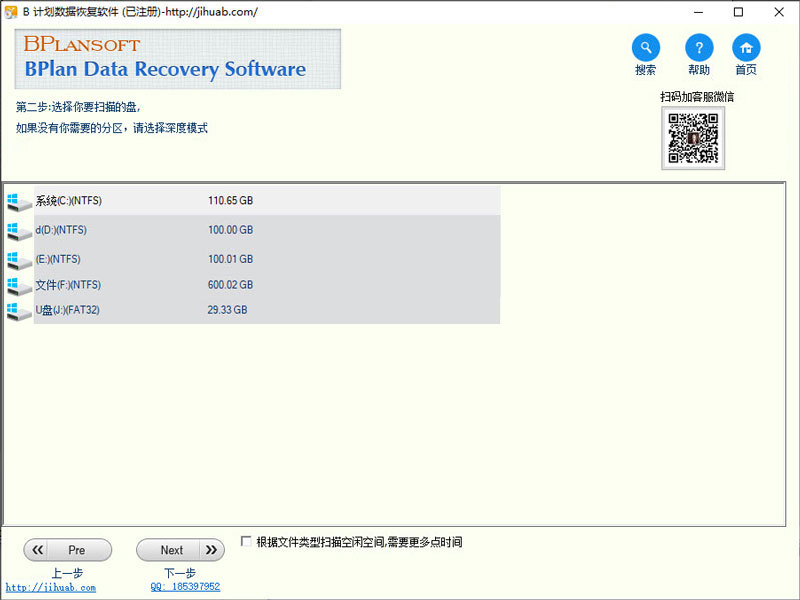Viewport: 800px width, 600px height.
Task: Enable scan free space by file type checkbox
Action: pos(246,541)
